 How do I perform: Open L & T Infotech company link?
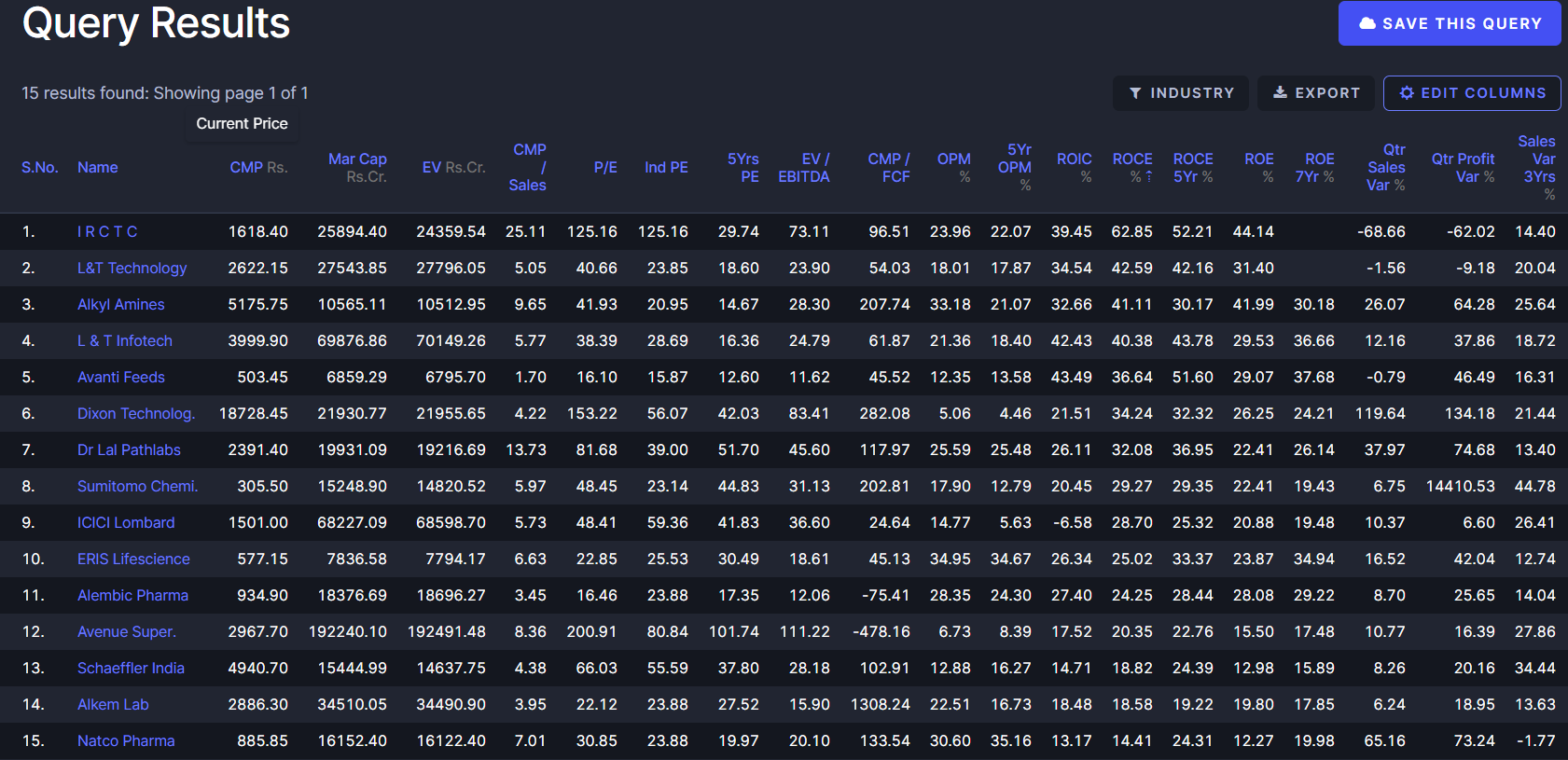pyautogui.click(x=125, y=340)
